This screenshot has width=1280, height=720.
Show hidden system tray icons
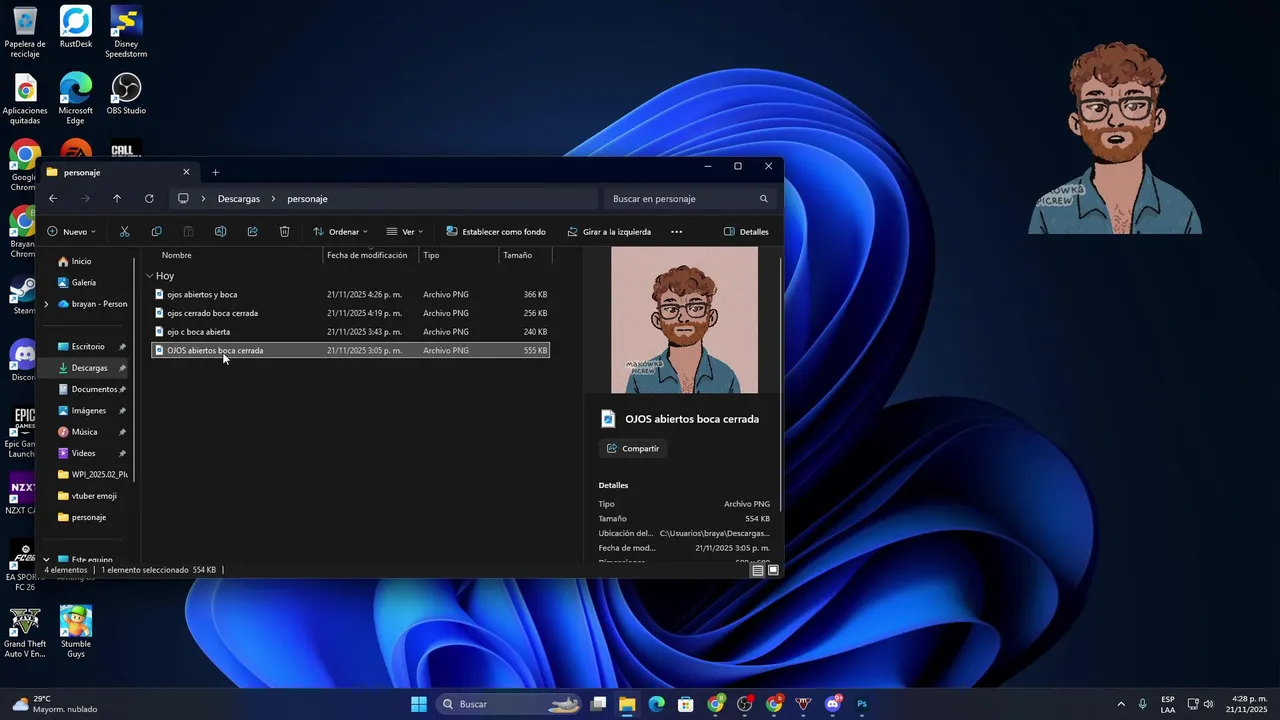(x=1121, y=704)
